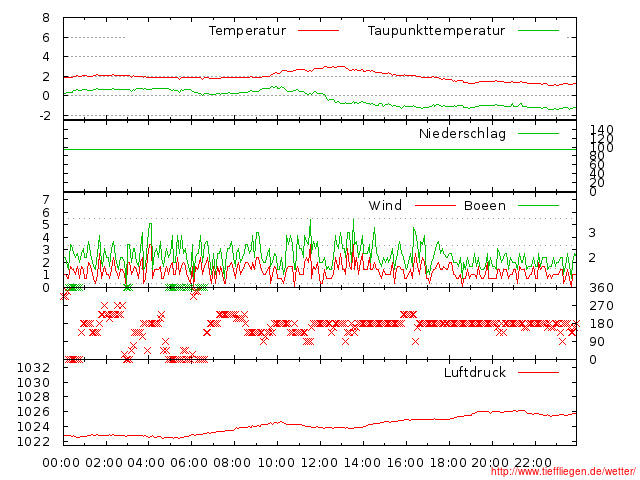Open the tieffliegen.de/wetter link
Viewport: 640px width, 480px height.
point(563,472)
